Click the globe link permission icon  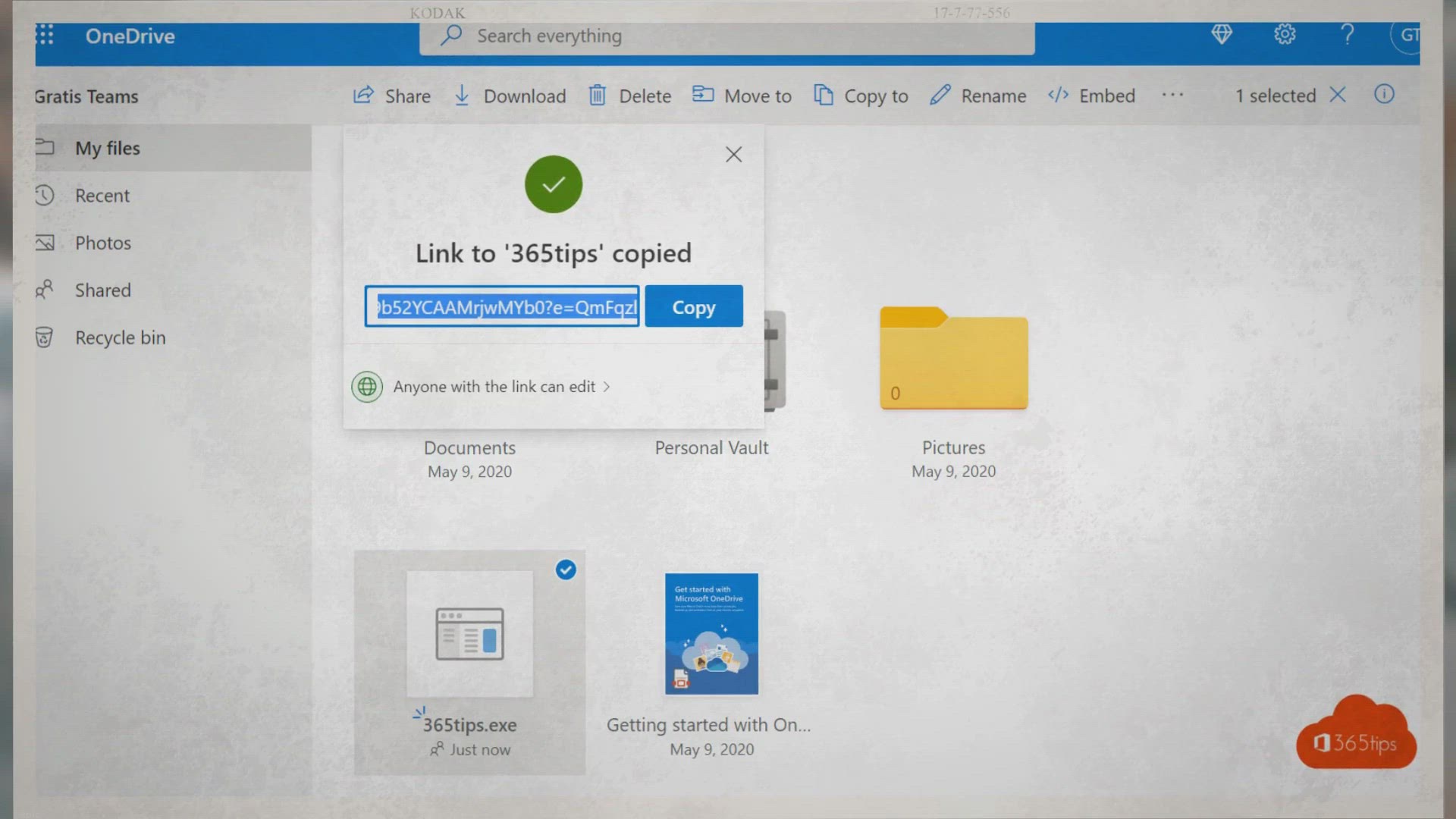(x=367, y=387)
